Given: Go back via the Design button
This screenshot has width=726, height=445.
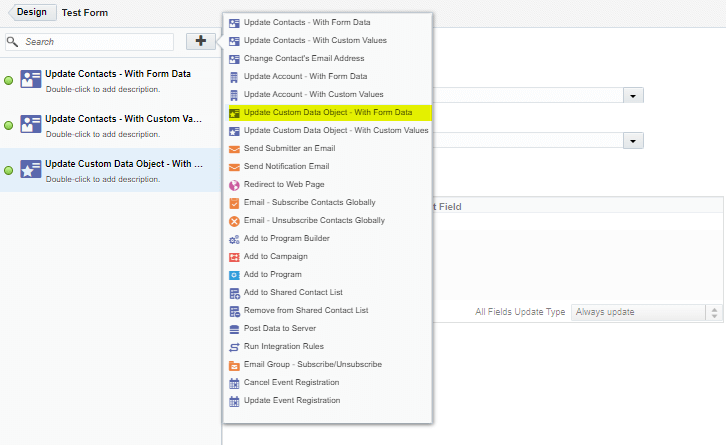Looking at the screenshot, I should [x=32, y=12].
